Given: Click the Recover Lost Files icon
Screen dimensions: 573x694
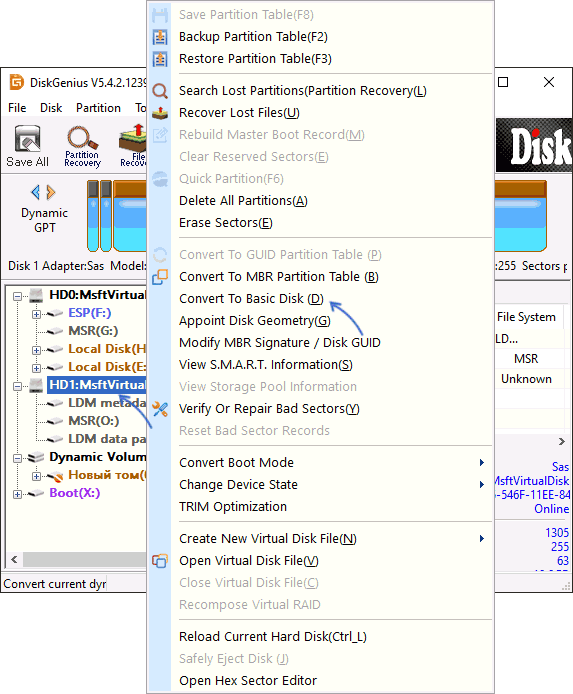Looking at the screenshot, I should pos(160,113).
